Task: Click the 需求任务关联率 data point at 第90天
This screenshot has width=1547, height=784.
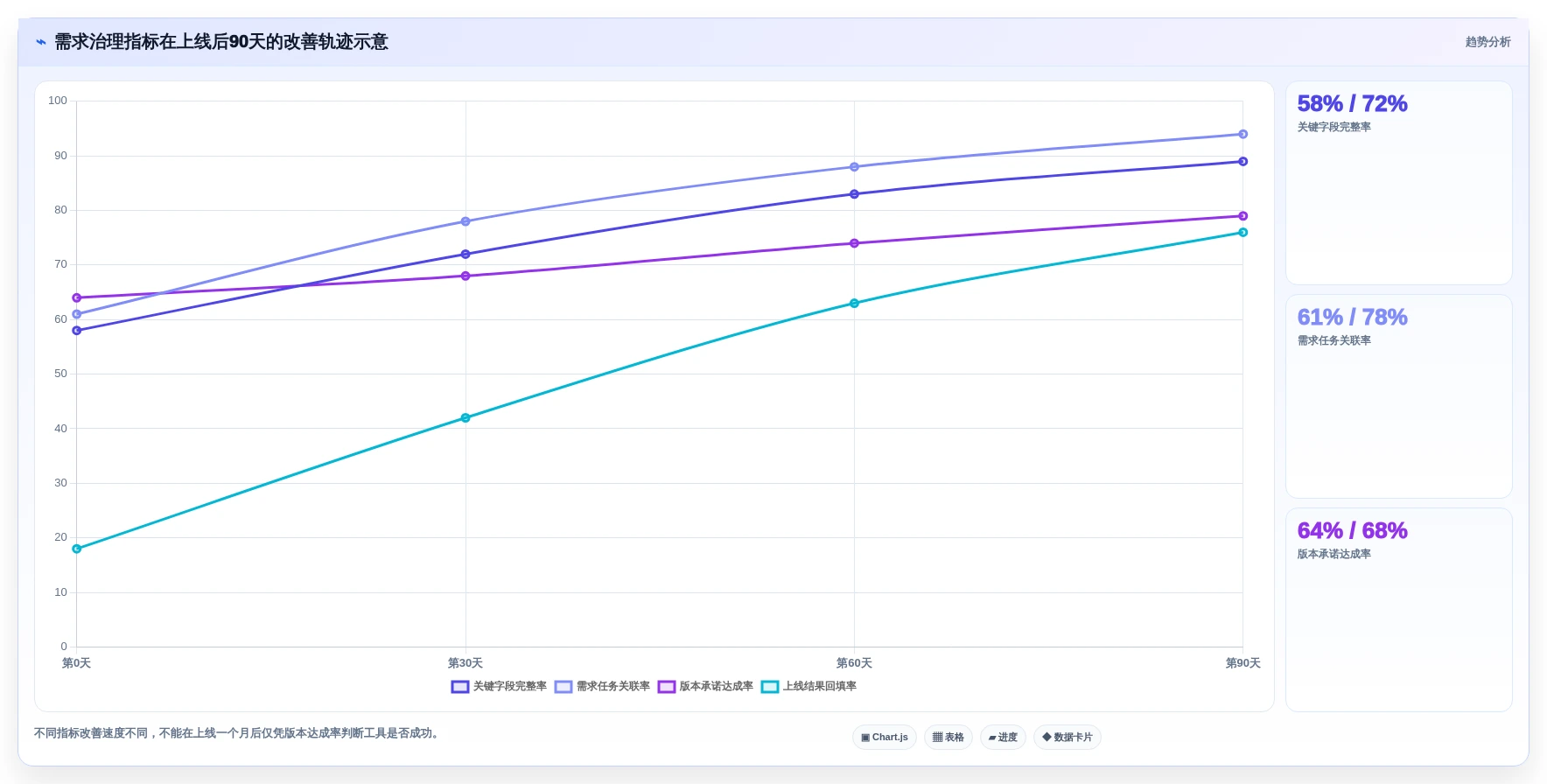Action: pos(1242,135)
